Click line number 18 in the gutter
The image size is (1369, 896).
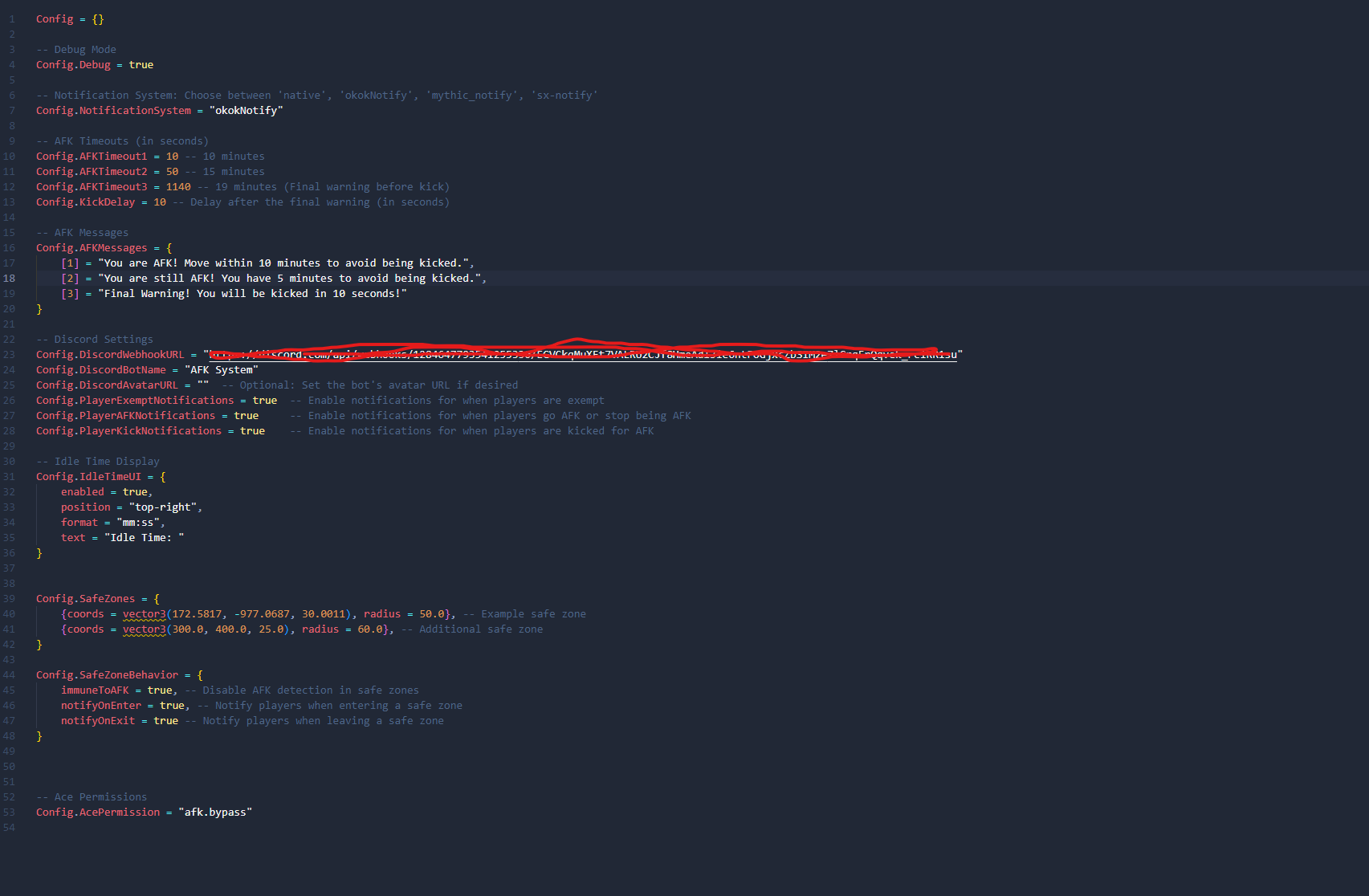click(9, 279)
